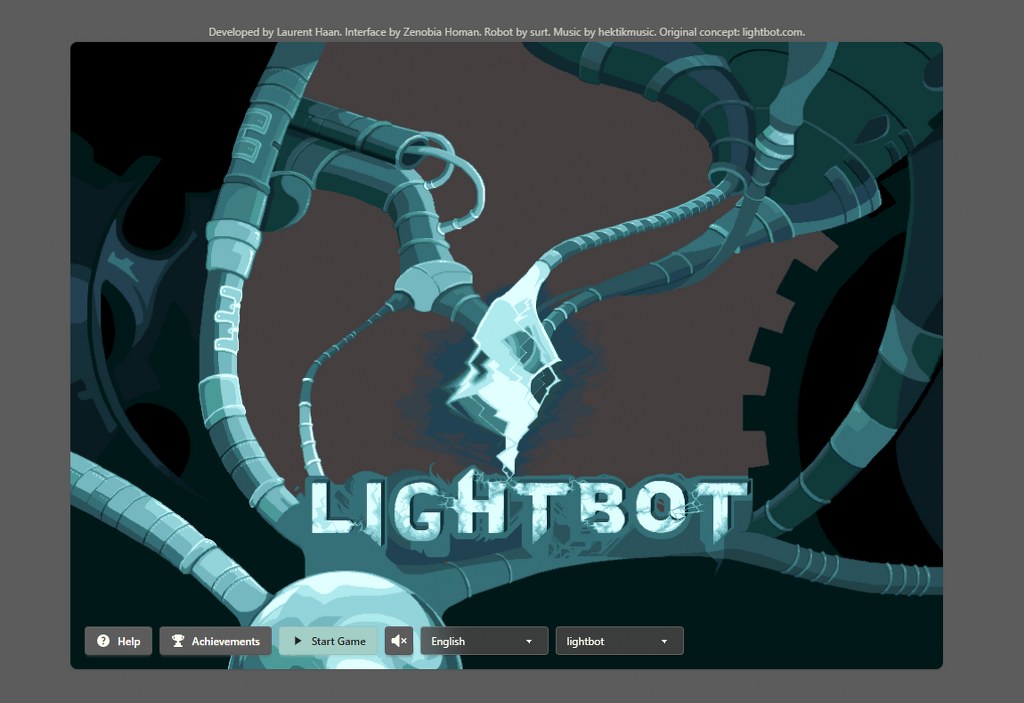Toggle the muted speaker sound icon
Screen dimensions: 1024x703
click(x=398, y=641)
